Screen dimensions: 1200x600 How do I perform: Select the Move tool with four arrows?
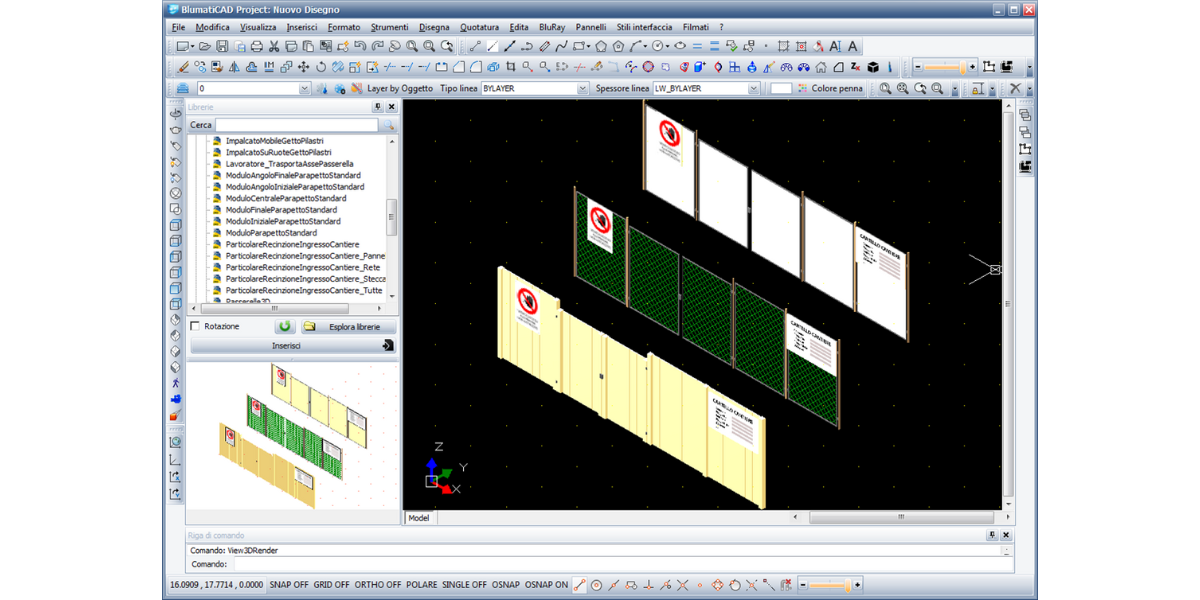tap(303, 67)
